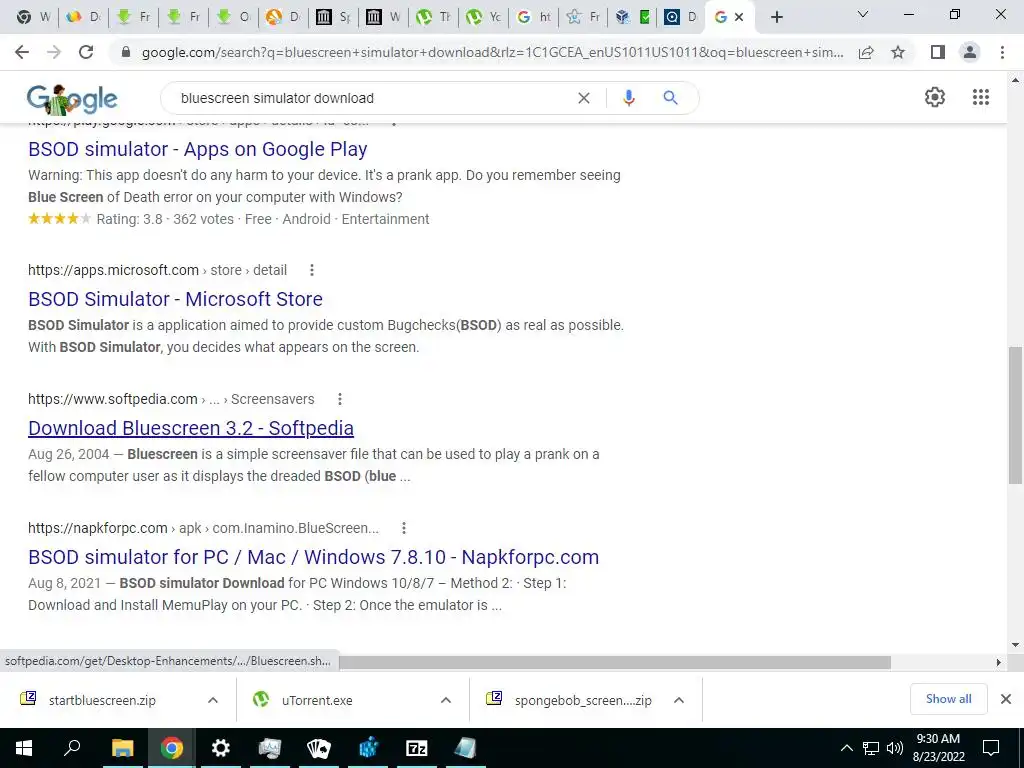Viewport: 1024px width, 768px height.
Task: Click the scroll-down arrow of page scrollbar
Action: 1015,645
